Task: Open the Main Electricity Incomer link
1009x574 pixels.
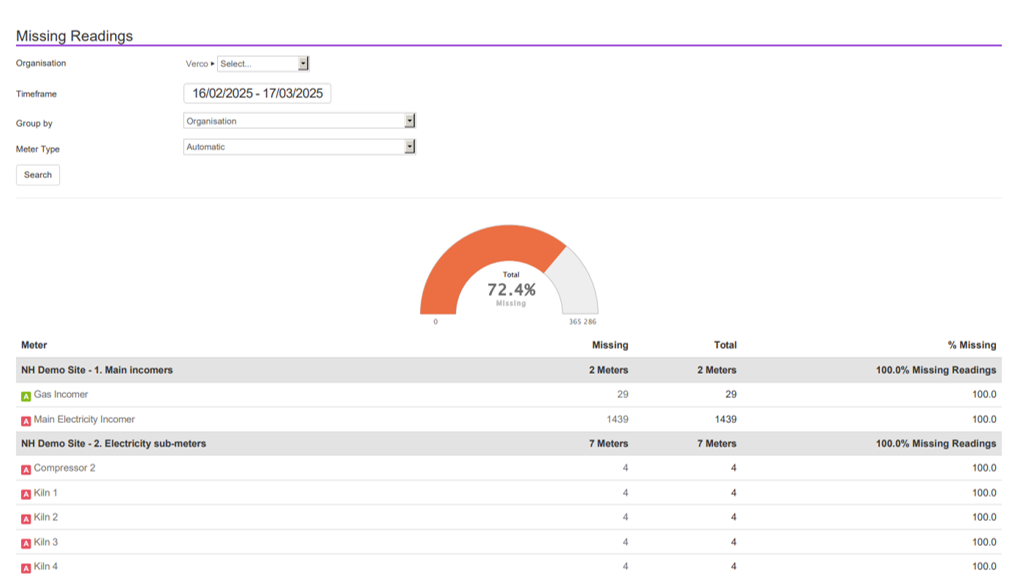Action: pos(84,420)
